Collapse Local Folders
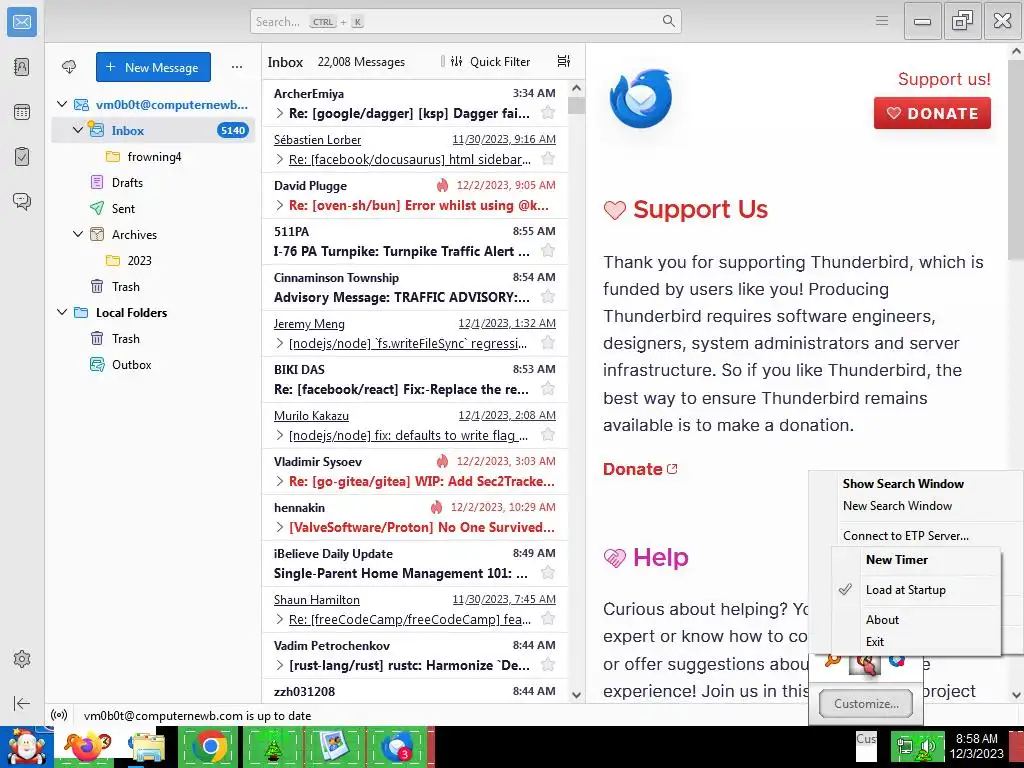The image size is (1024, 768). point(62,312)
